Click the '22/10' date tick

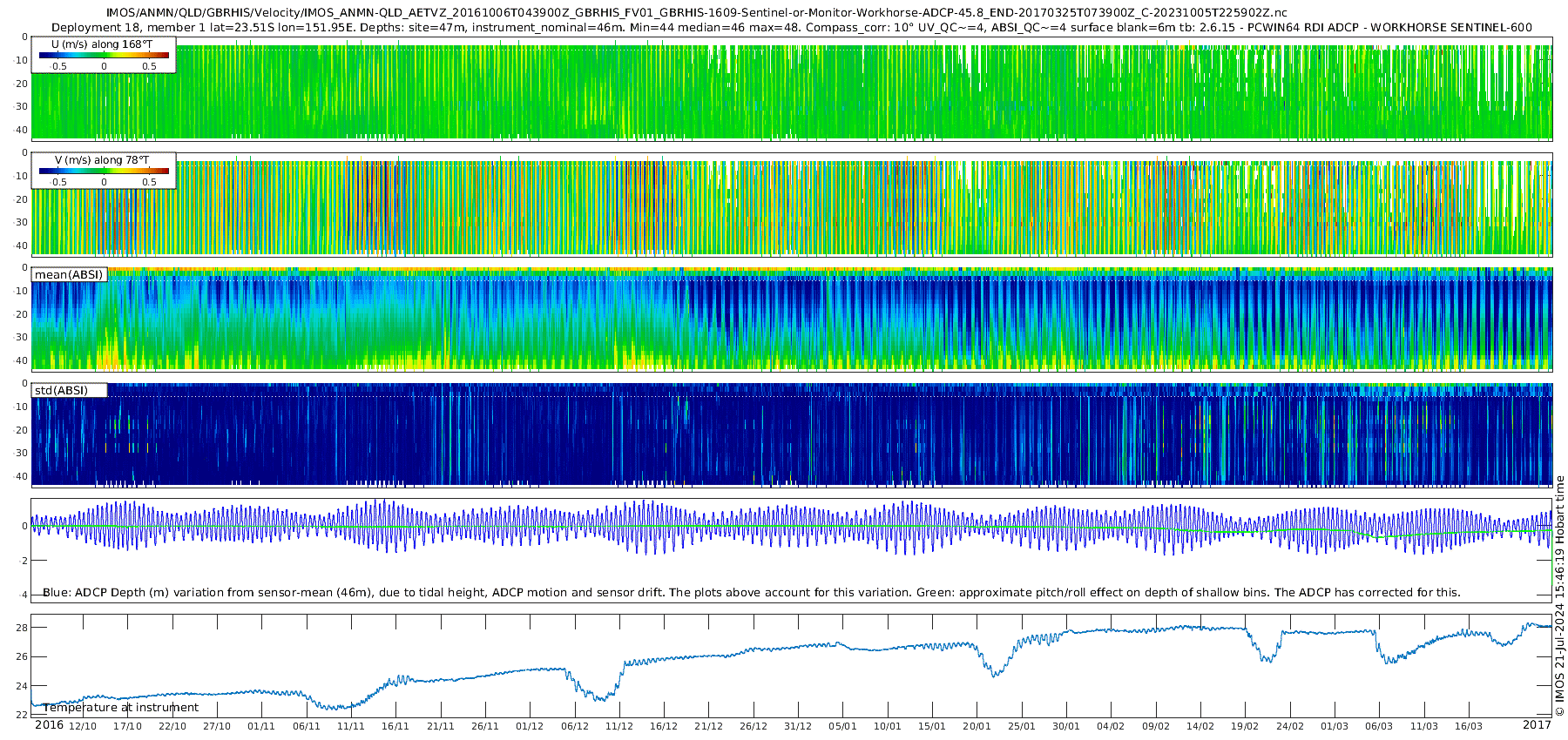172,726
